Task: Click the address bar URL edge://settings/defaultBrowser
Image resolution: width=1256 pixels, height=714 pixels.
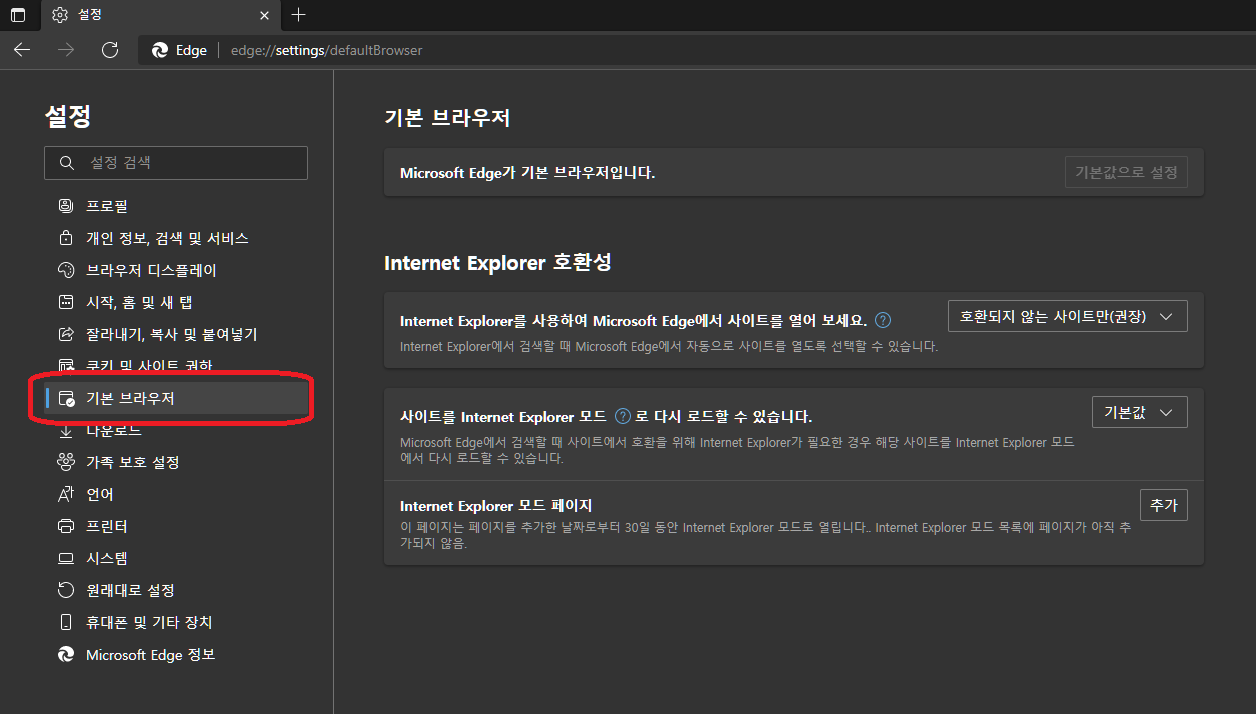Action: 326,50
